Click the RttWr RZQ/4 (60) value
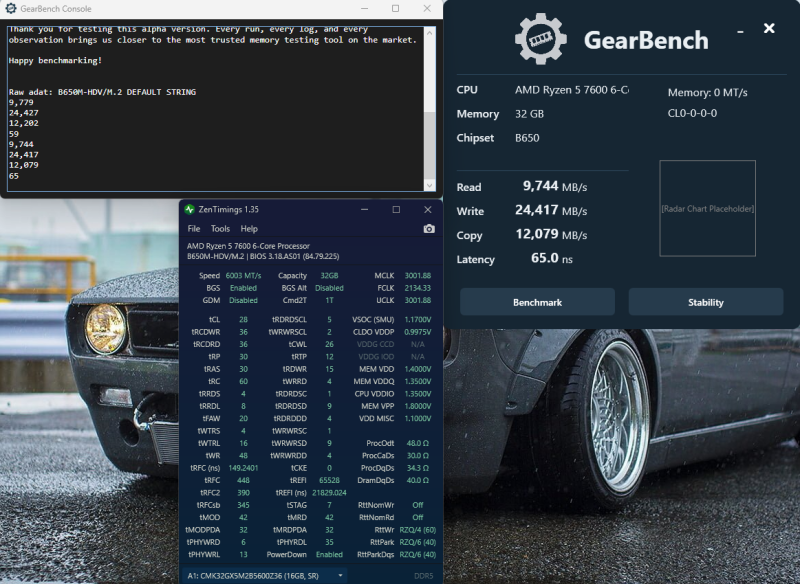This screenshot has width=800, height=584. tap(417, 529)
